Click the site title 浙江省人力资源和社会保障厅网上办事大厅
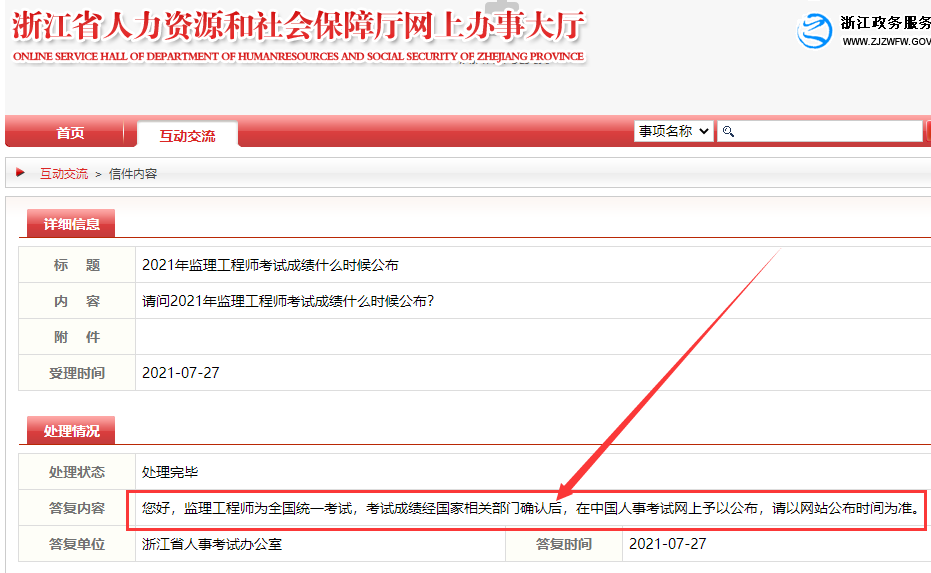Viewport: 931px width, 573px height. click(299, 26)
